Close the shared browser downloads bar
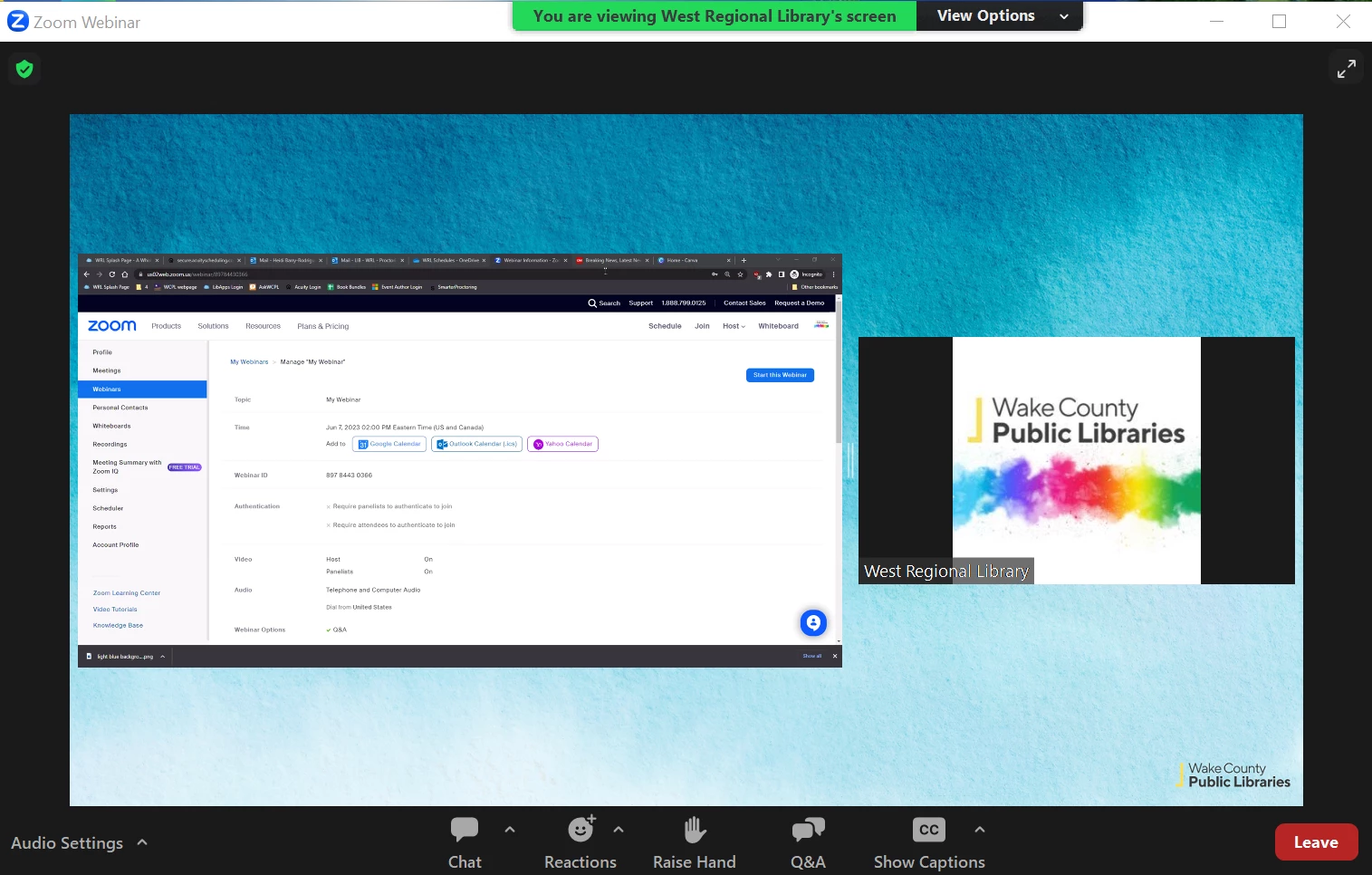1372x875 pixels. [835, 656]
